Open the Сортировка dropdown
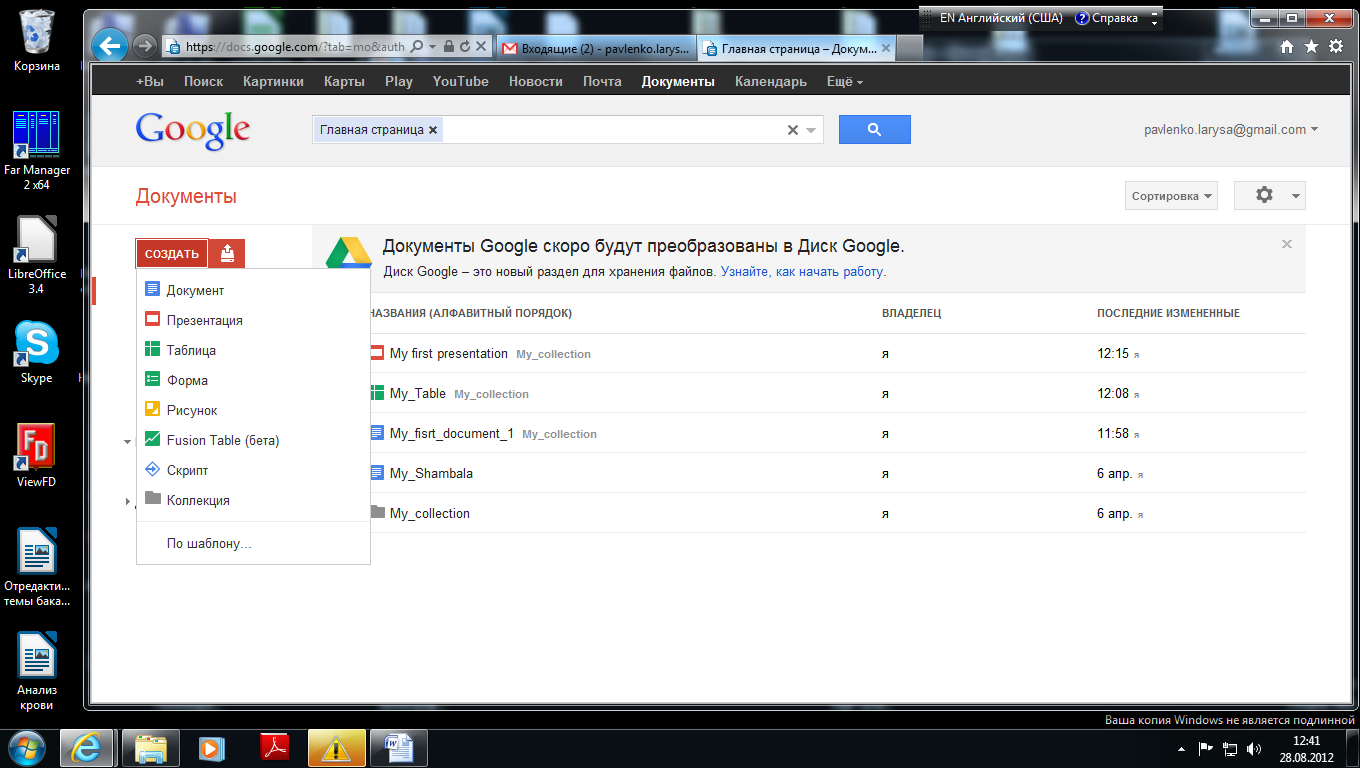1360x768 pixels. (x=1171, y=196)
